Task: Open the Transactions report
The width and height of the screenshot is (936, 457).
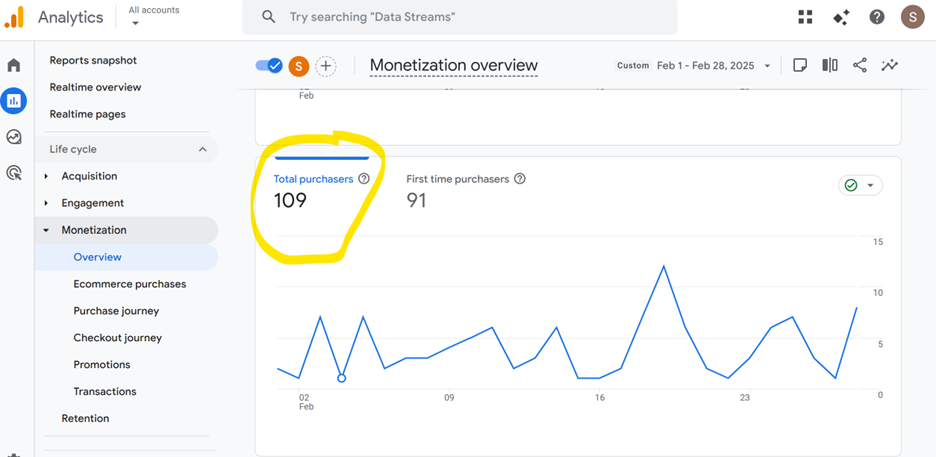Action: [x=104, y=392]
